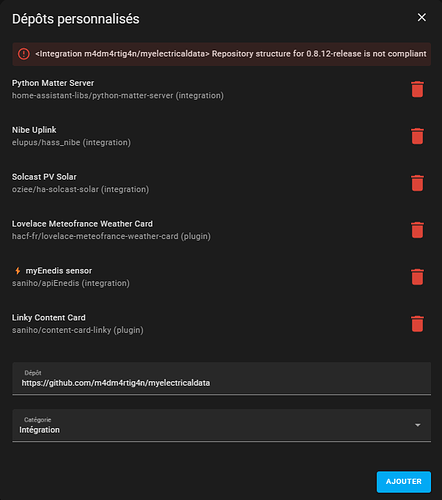This screenshot has width=442, height=500.
Task: Open the Catégorie Intégration select field
Action: pyautogui.click(x=221, y=425)
